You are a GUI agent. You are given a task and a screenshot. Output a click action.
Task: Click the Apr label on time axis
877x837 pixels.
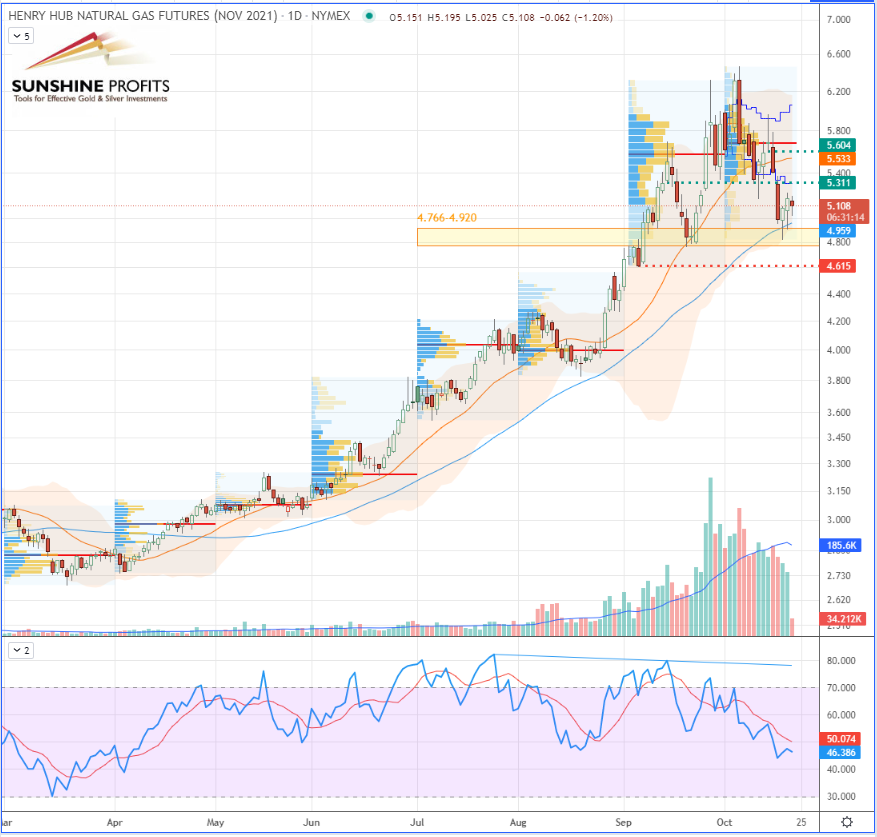[x=114, y=822]
